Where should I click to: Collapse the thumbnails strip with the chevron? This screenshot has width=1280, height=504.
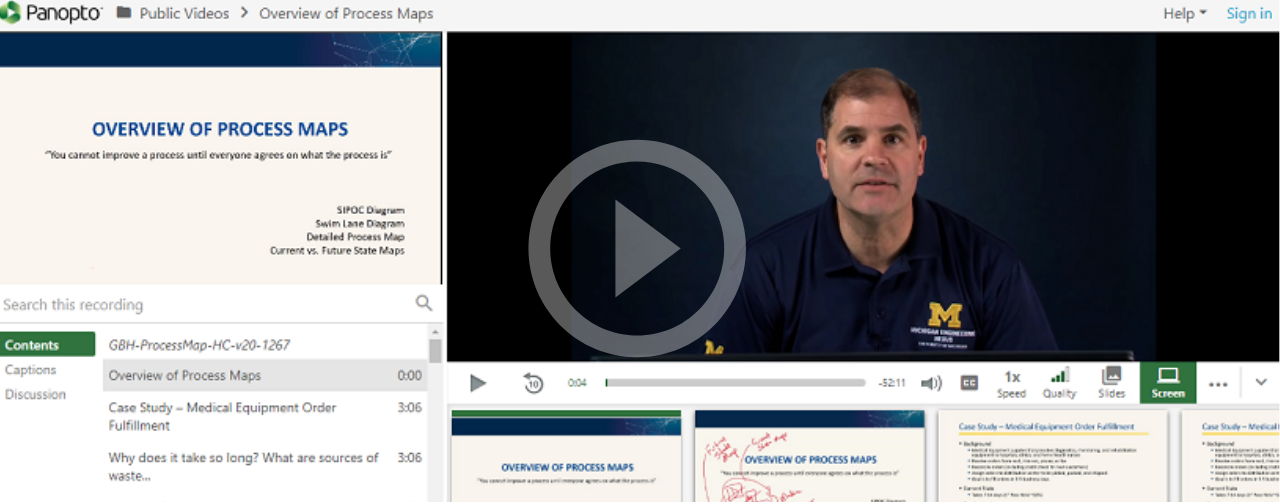click(1261, 382)
